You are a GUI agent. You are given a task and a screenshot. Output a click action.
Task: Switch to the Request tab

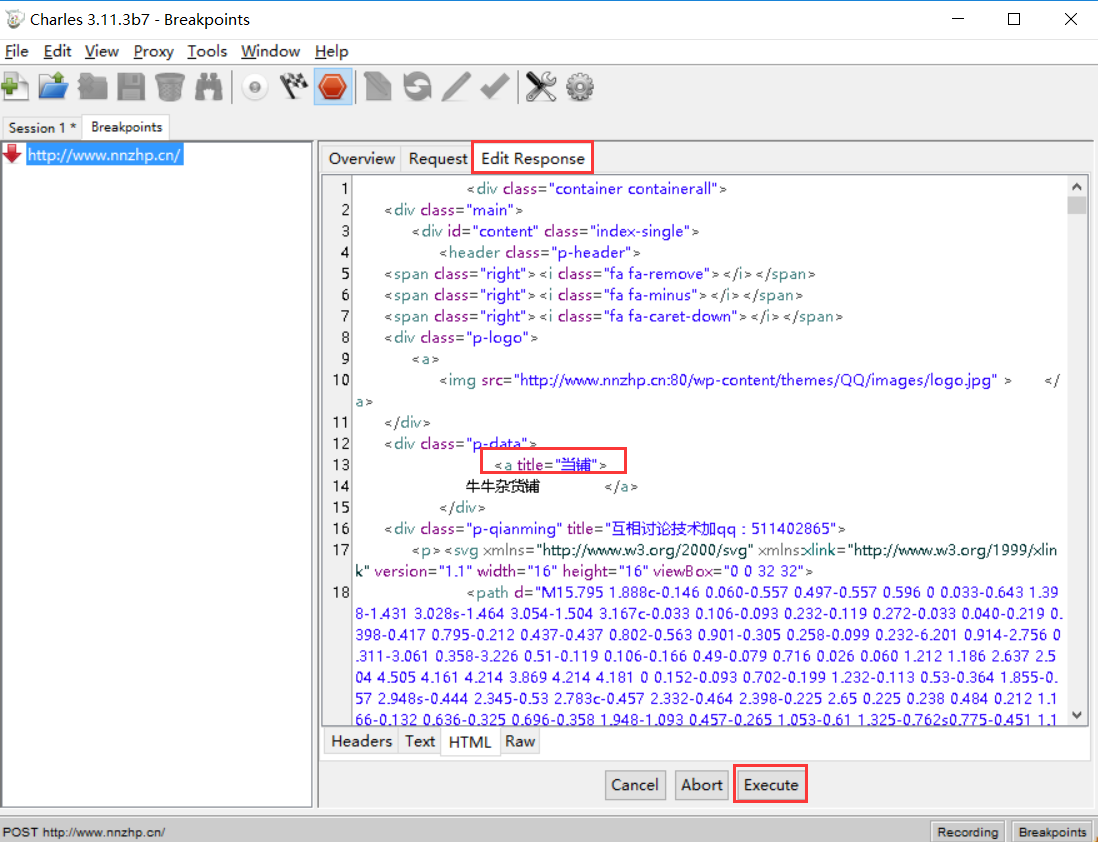point(438,158)
